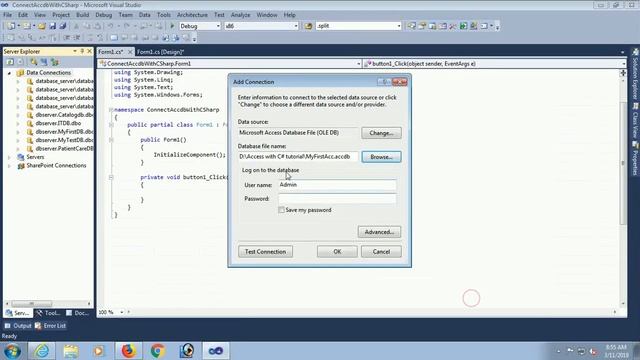Screen dimensions: 640x360
Task: Click the Database file name field
Action: pos(298,157)
